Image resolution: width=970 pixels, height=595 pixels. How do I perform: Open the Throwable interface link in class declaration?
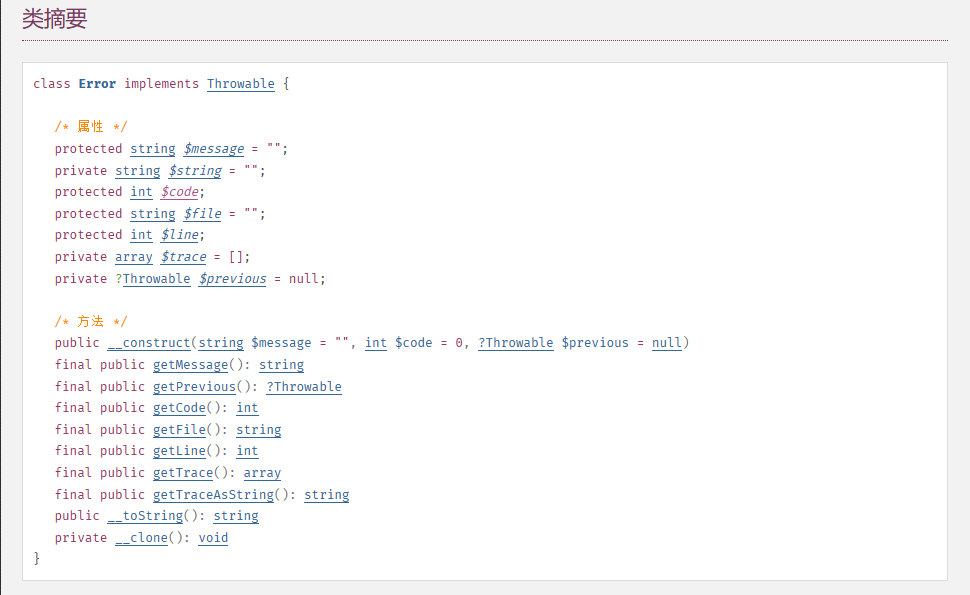coord(240,84)
